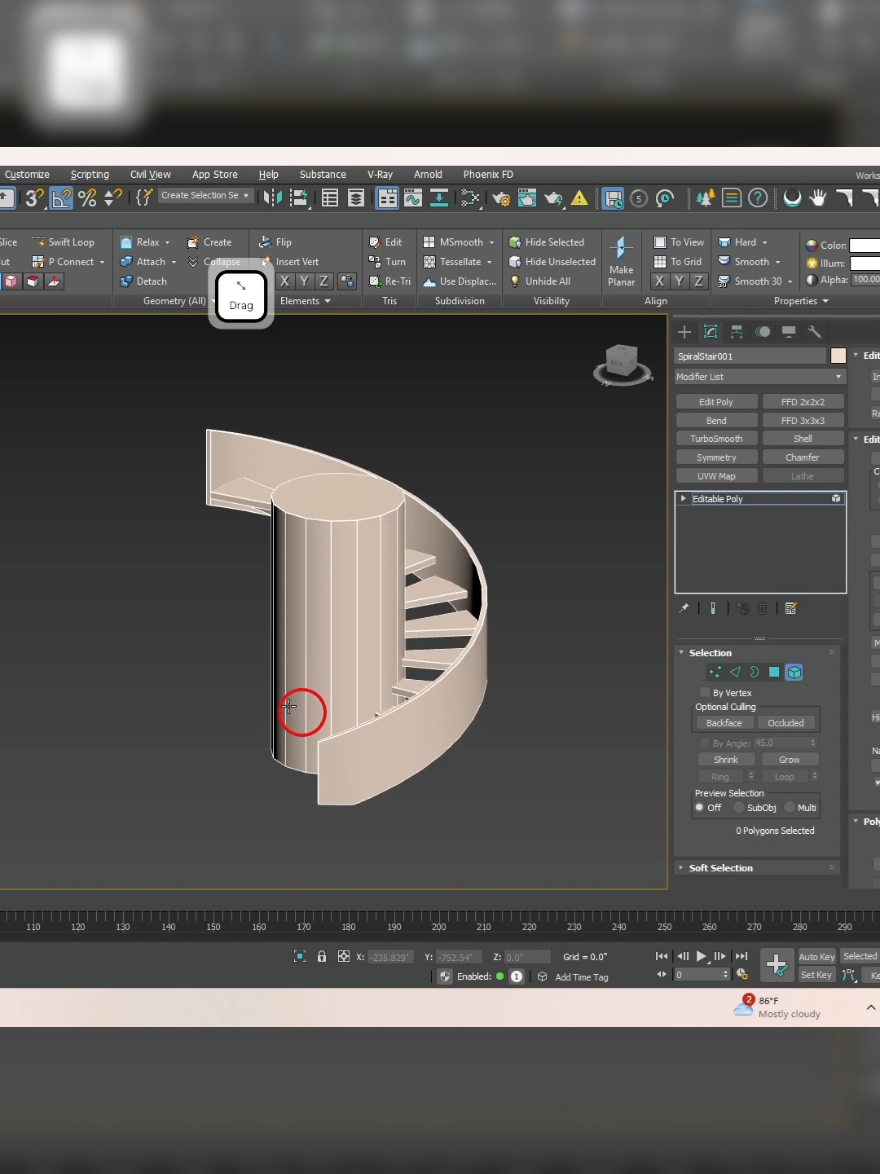Enable the By Vertex checkbox
This screenshot has height=1174, width=880.
point(704,692)
